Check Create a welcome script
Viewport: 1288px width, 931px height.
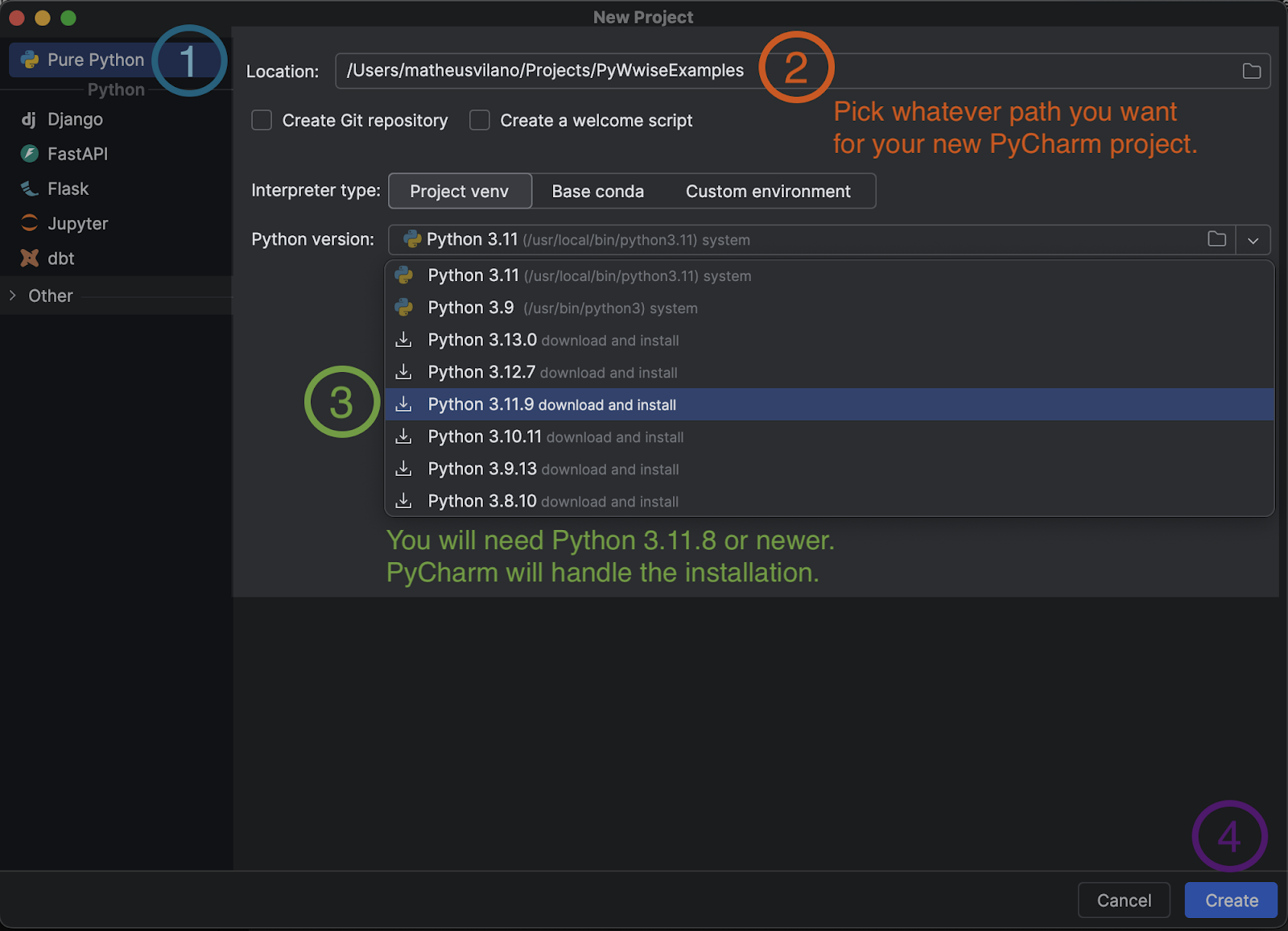click(479, 120)
